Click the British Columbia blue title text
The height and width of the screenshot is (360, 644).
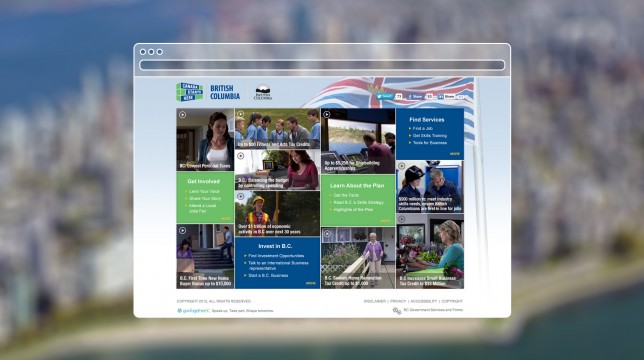pos(225,92)
